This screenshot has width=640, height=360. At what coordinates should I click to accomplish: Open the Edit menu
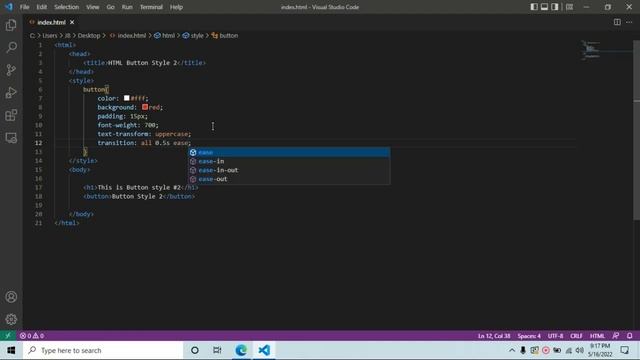point(41,7)
